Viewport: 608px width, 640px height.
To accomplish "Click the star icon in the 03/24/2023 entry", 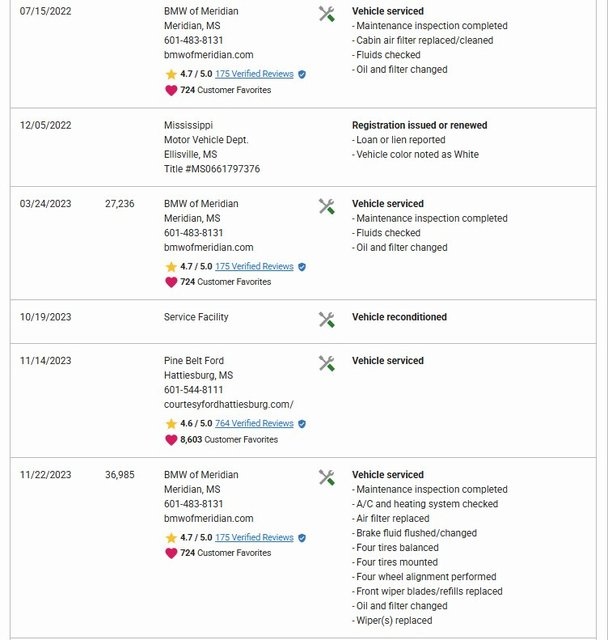I will pyautogui.click(x=171, y=267).
